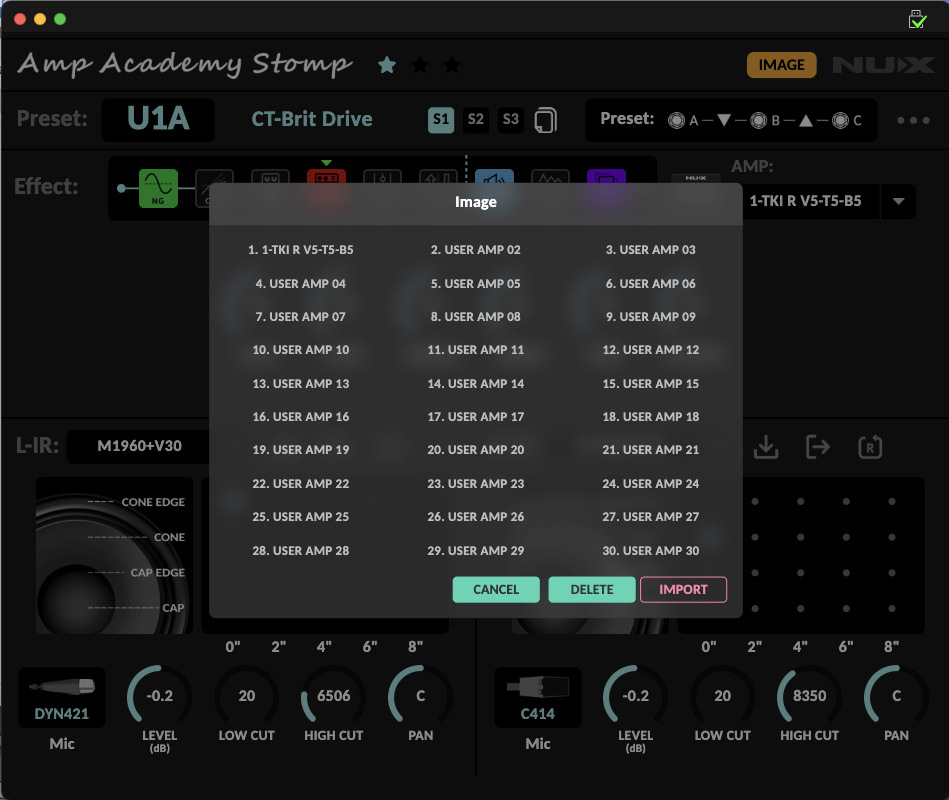Expand the AMP model dropdown arrow
This screenshot has height=800, width=949.
tap(898, 201)
